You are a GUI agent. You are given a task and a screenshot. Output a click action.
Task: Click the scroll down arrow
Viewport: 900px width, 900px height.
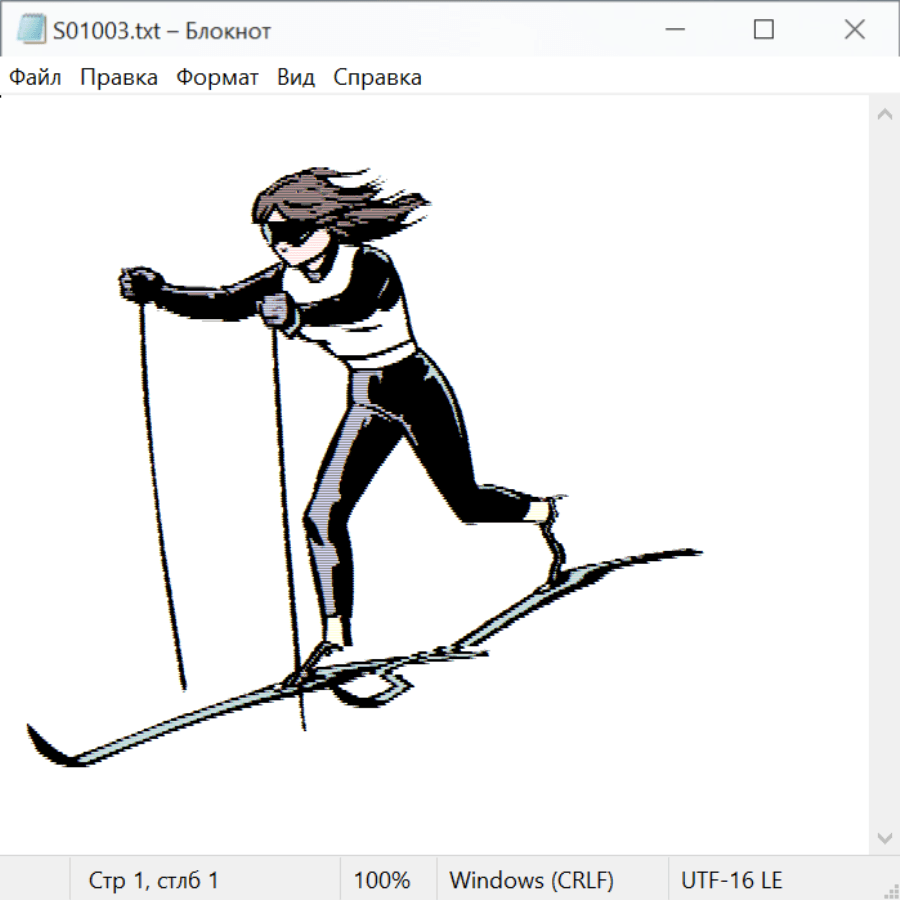point(884,837)
